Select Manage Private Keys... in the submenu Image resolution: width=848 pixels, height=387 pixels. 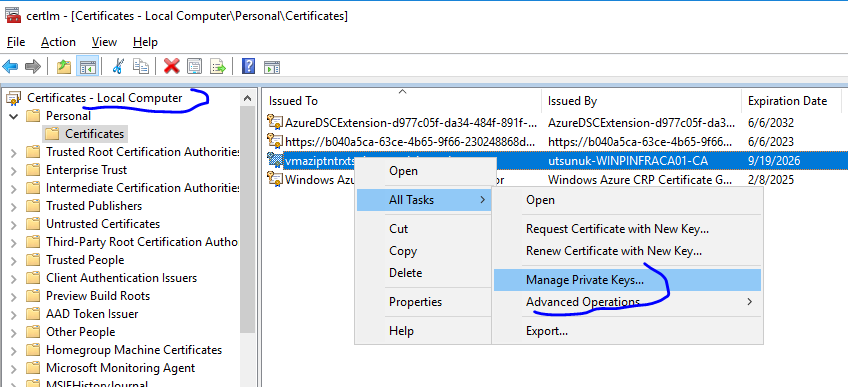[x=627, y=280]
